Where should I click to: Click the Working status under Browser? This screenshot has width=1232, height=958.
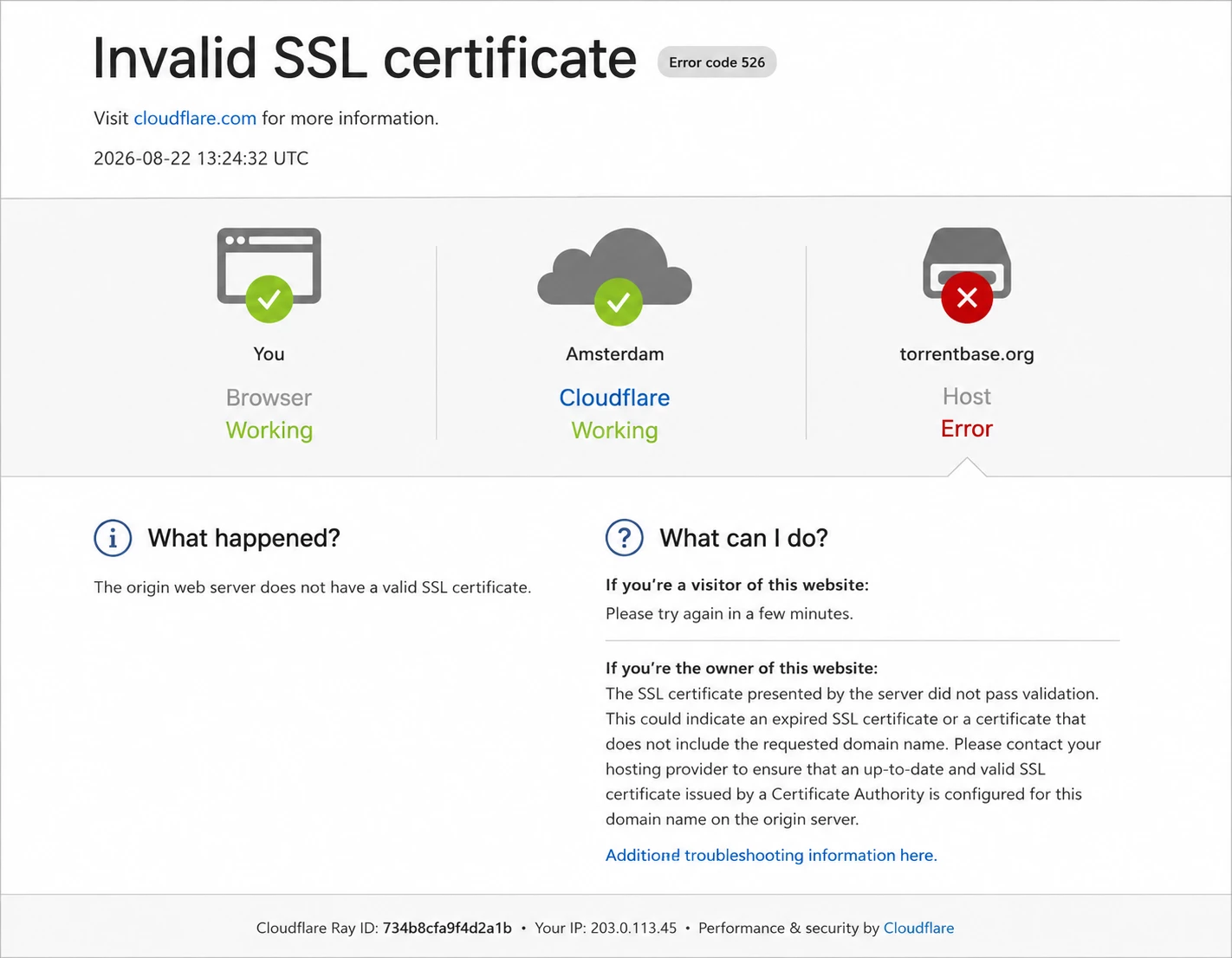[x=269, y=430]
